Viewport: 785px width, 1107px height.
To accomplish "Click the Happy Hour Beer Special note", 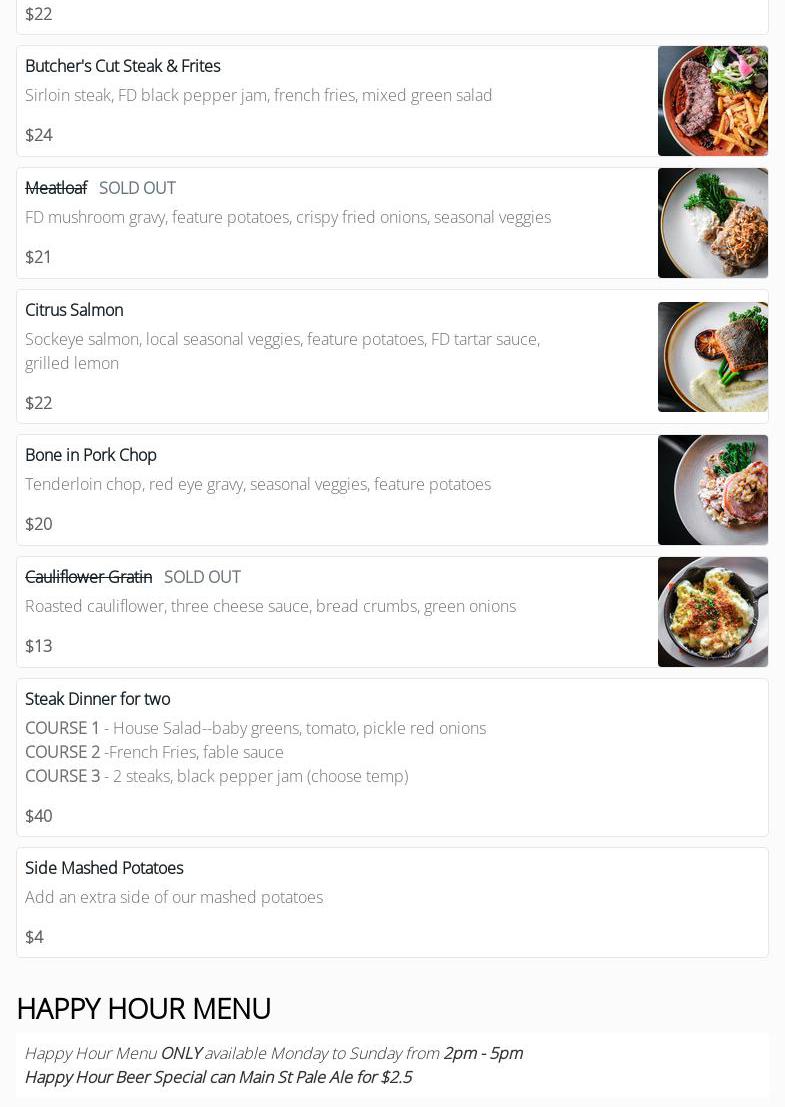I will (x=218, y=1077).
